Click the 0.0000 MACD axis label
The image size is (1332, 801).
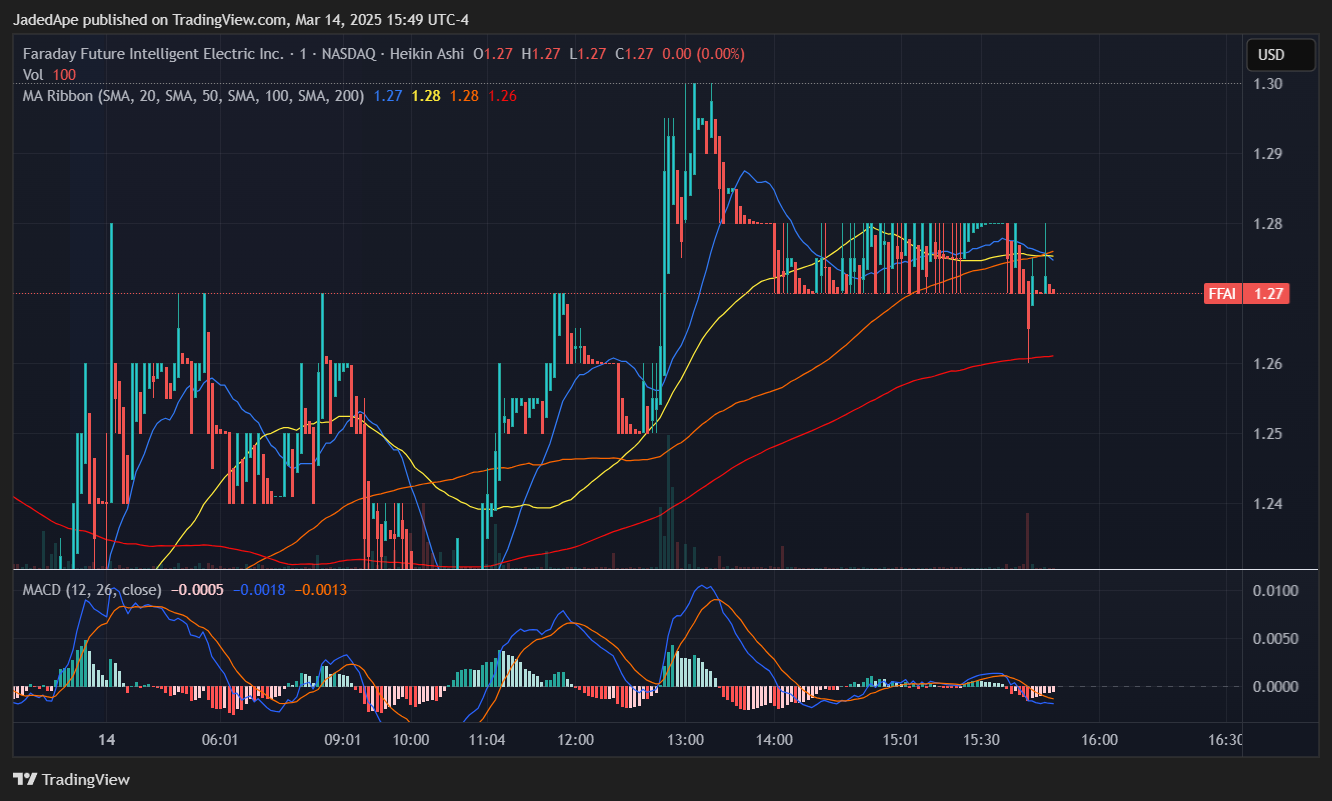point(1275,687)
